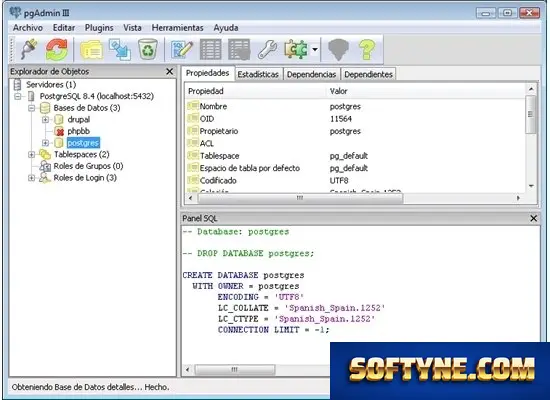Image resolution: width=550 pixels, height=400 pixels.
Task: Click the green puzzle piece plugins icon
Action: (296, 49)
